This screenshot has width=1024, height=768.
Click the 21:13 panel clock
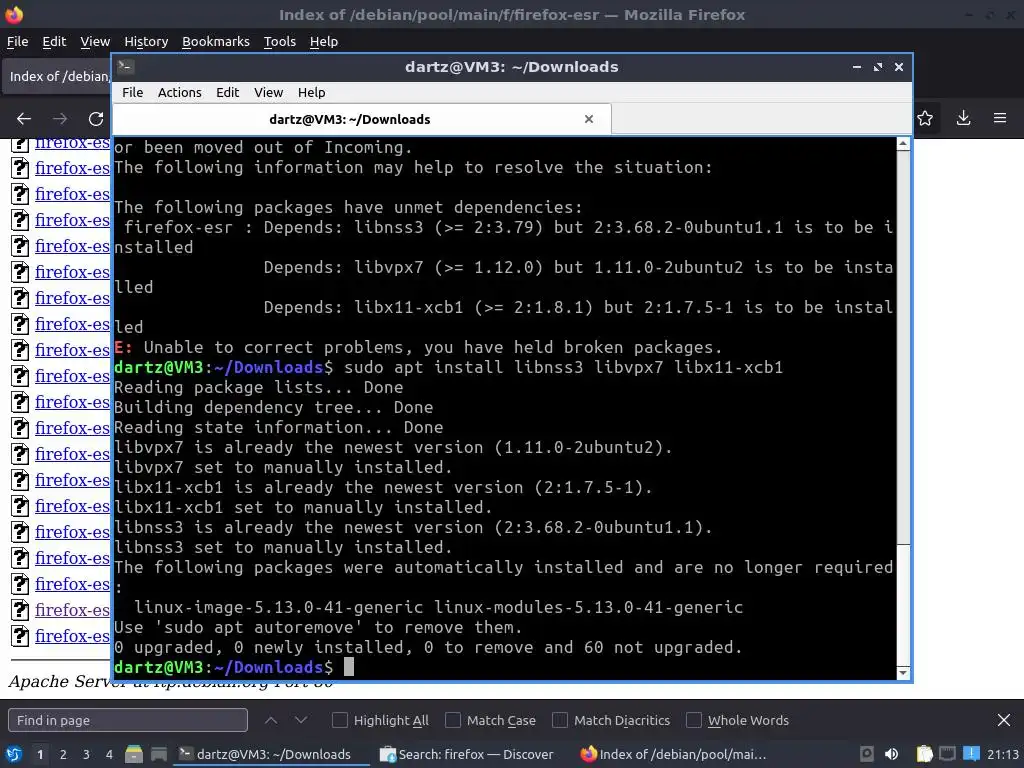point(1002,754)
